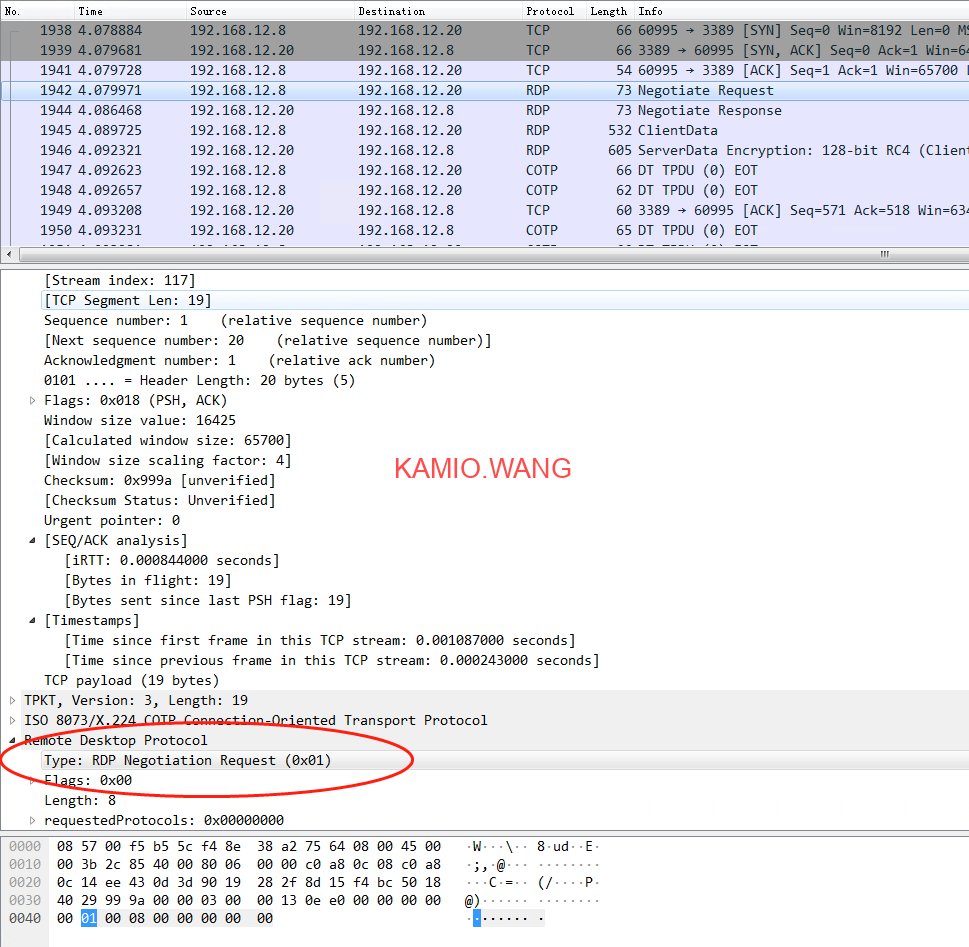969x947 pixels.
Task: Click the Source column header
Action: 208,11
